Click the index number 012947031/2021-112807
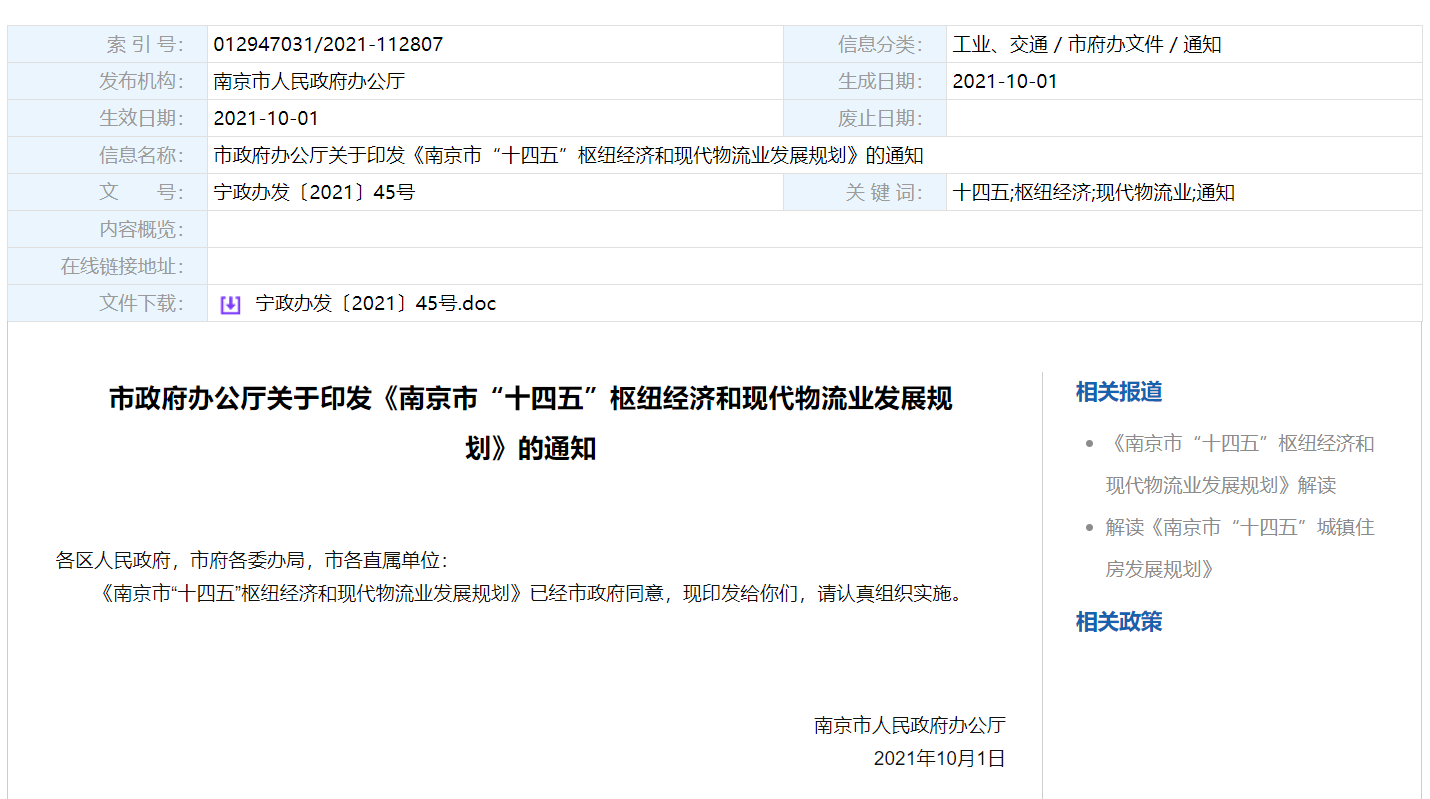This screenshot has width=1430, height=799. coord(328,44)
